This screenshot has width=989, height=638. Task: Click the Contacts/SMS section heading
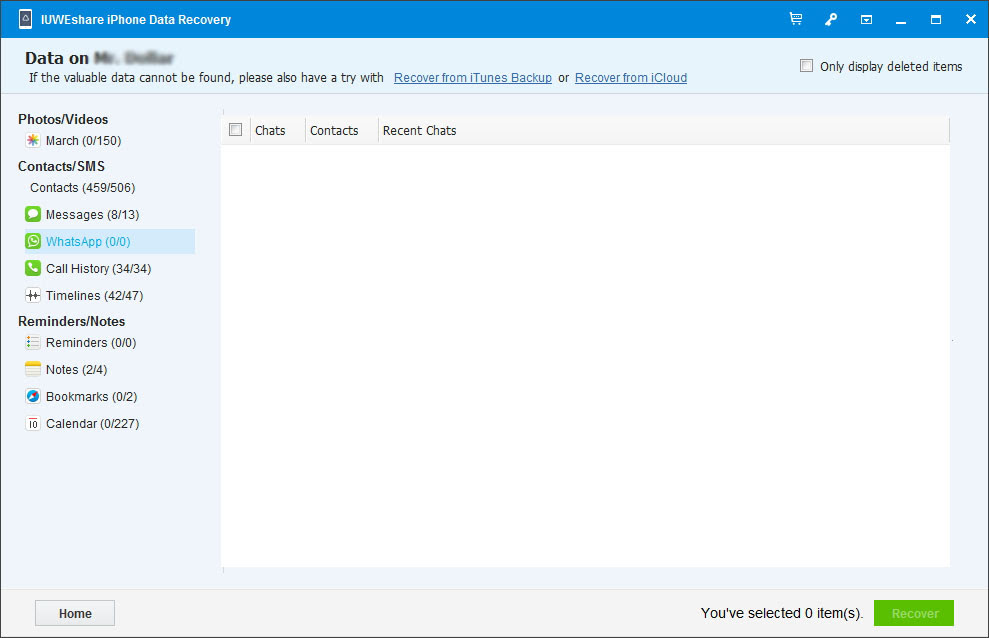61,166
